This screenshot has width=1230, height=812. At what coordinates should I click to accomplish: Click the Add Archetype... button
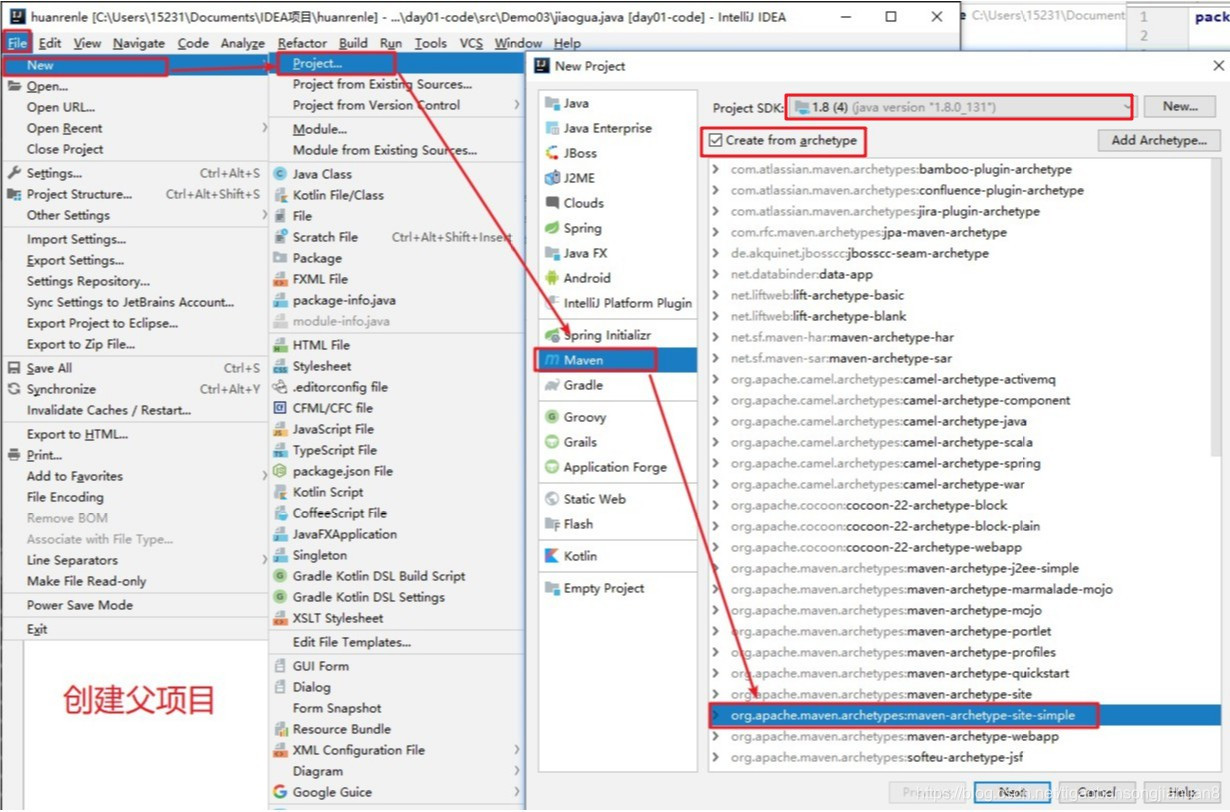1159,140
